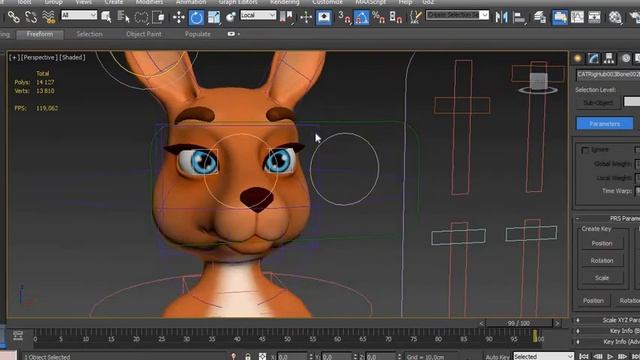This screenshot has width=640, height=360.
Task: Toggle the Percent Snap button
Action: 378,17
